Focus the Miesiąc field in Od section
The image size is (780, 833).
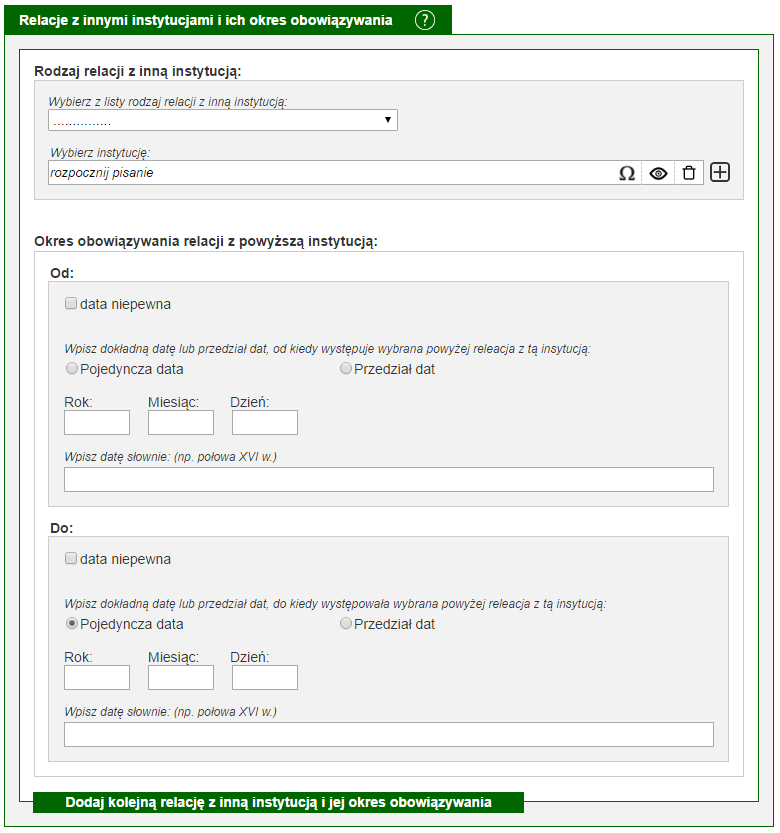(x=181, y=422)
